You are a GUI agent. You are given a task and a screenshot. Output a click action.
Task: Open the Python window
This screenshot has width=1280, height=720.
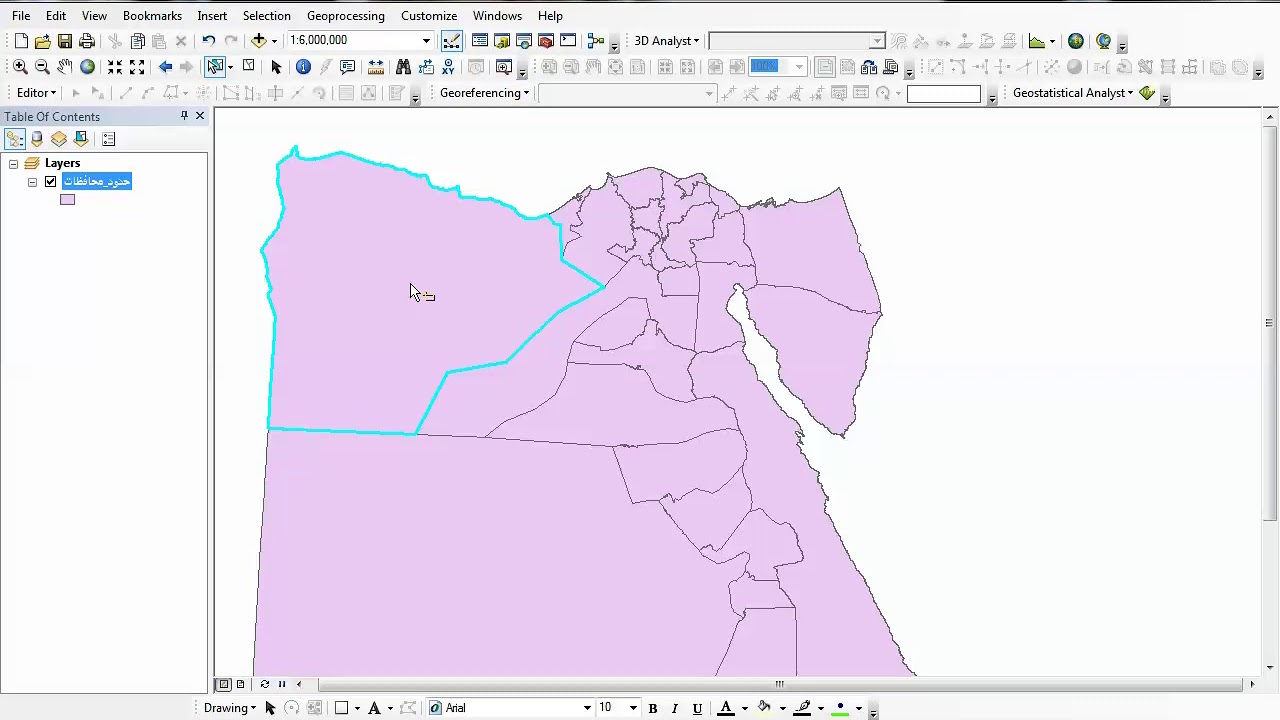[568, 41]
